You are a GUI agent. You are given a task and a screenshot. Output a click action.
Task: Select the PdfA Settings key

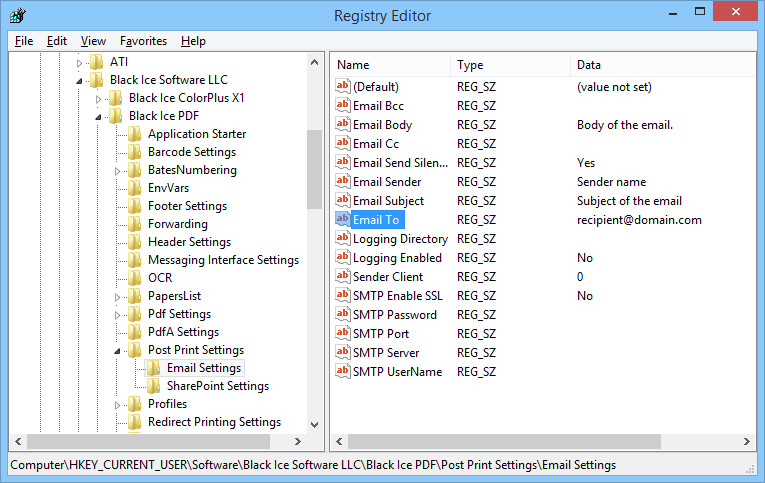click(183, 332)
